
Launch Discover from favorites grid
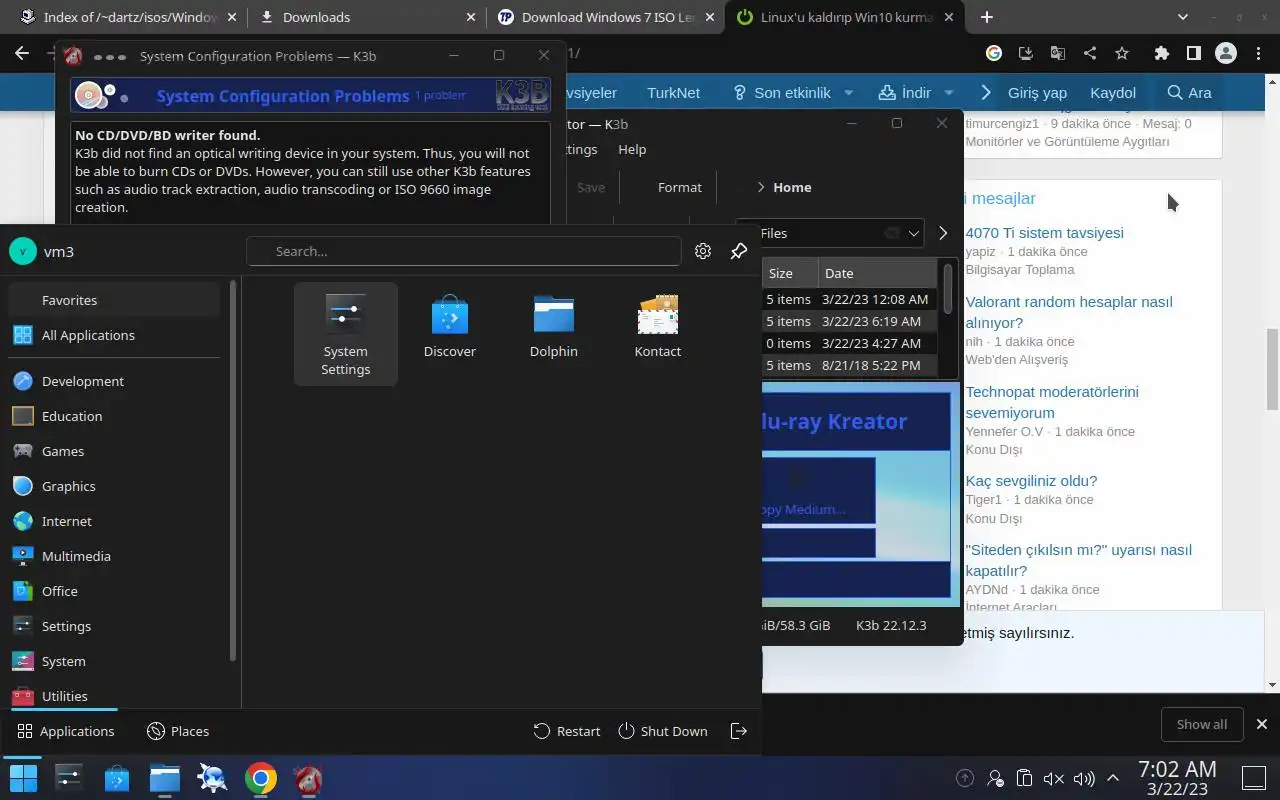click(450, 327)
